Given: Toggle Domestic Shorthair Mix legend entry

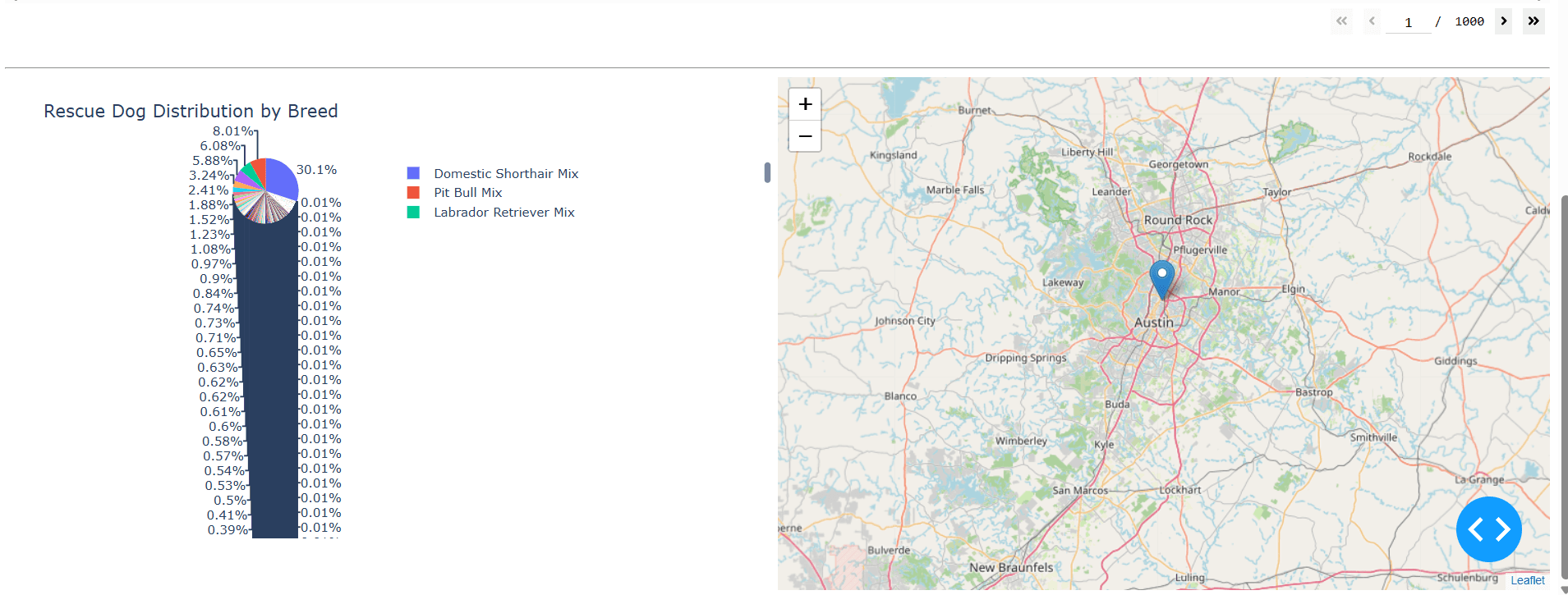Looking at the screenshot, I should click(506, 173).
